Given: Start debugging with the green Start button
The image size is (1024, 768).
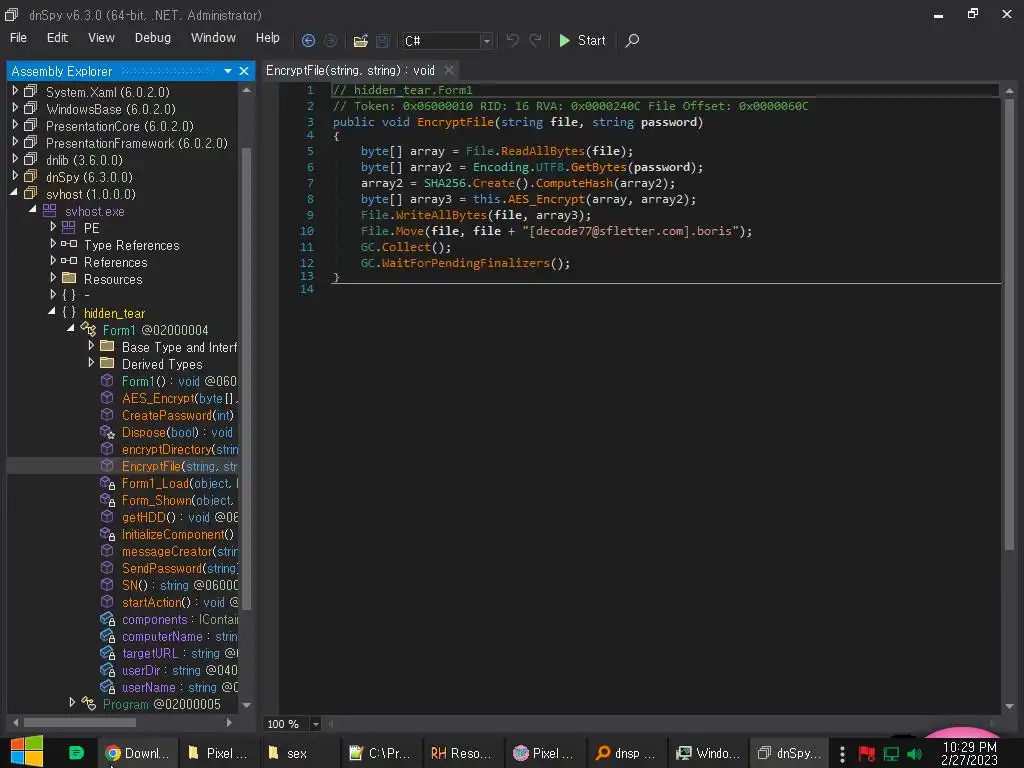Looking at the screenshot, I should tap(582, 40).
